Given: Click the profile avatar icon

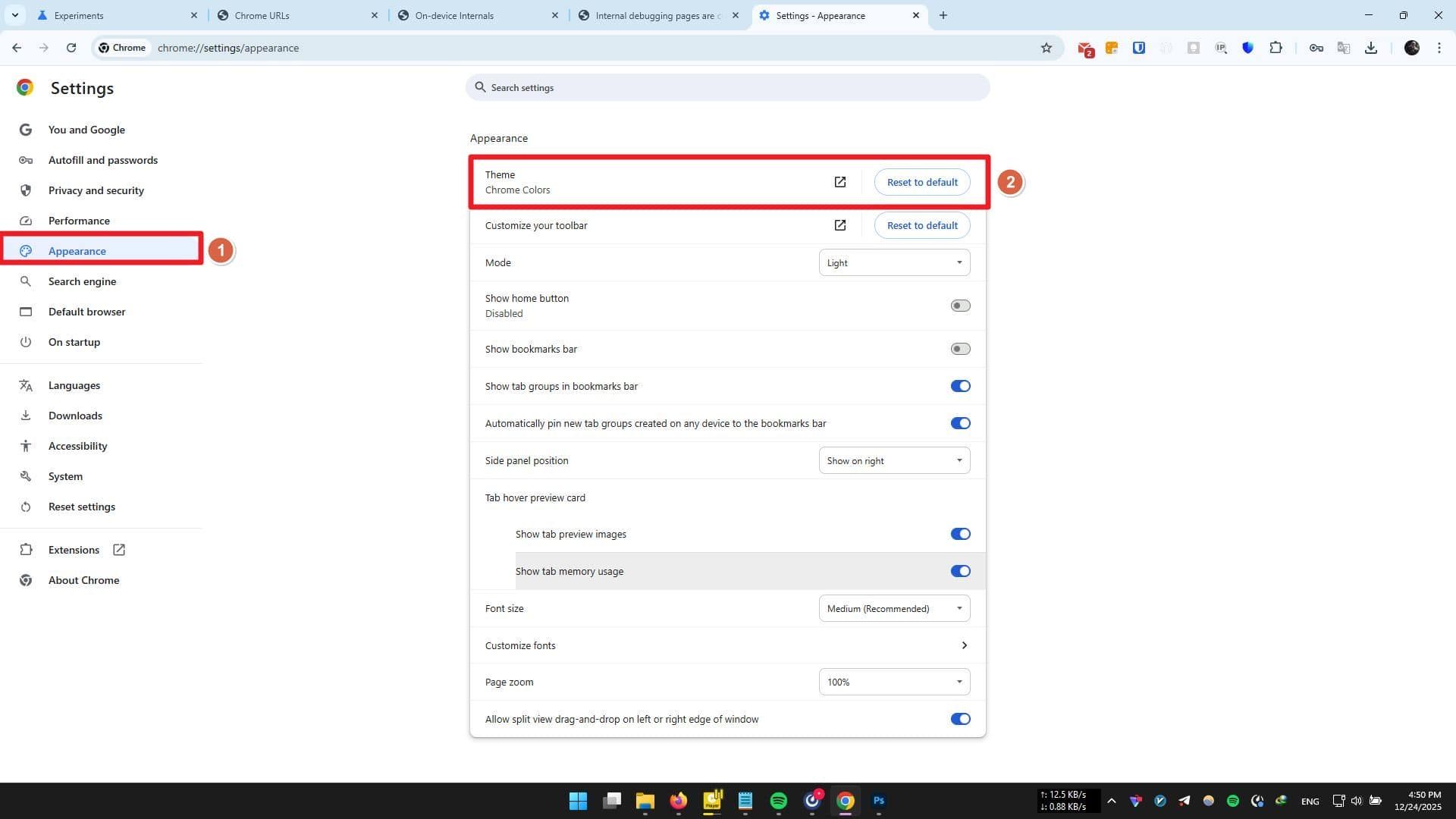Looking at the screenshot, I should (1411, 48).
